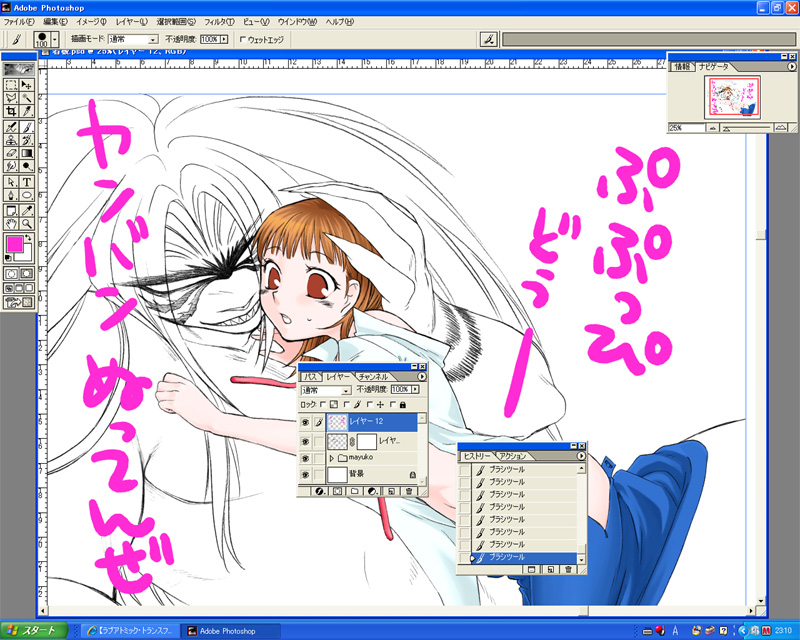Select the Gradient tool
Screen dimensions: 800x640
tap(27, 153)
